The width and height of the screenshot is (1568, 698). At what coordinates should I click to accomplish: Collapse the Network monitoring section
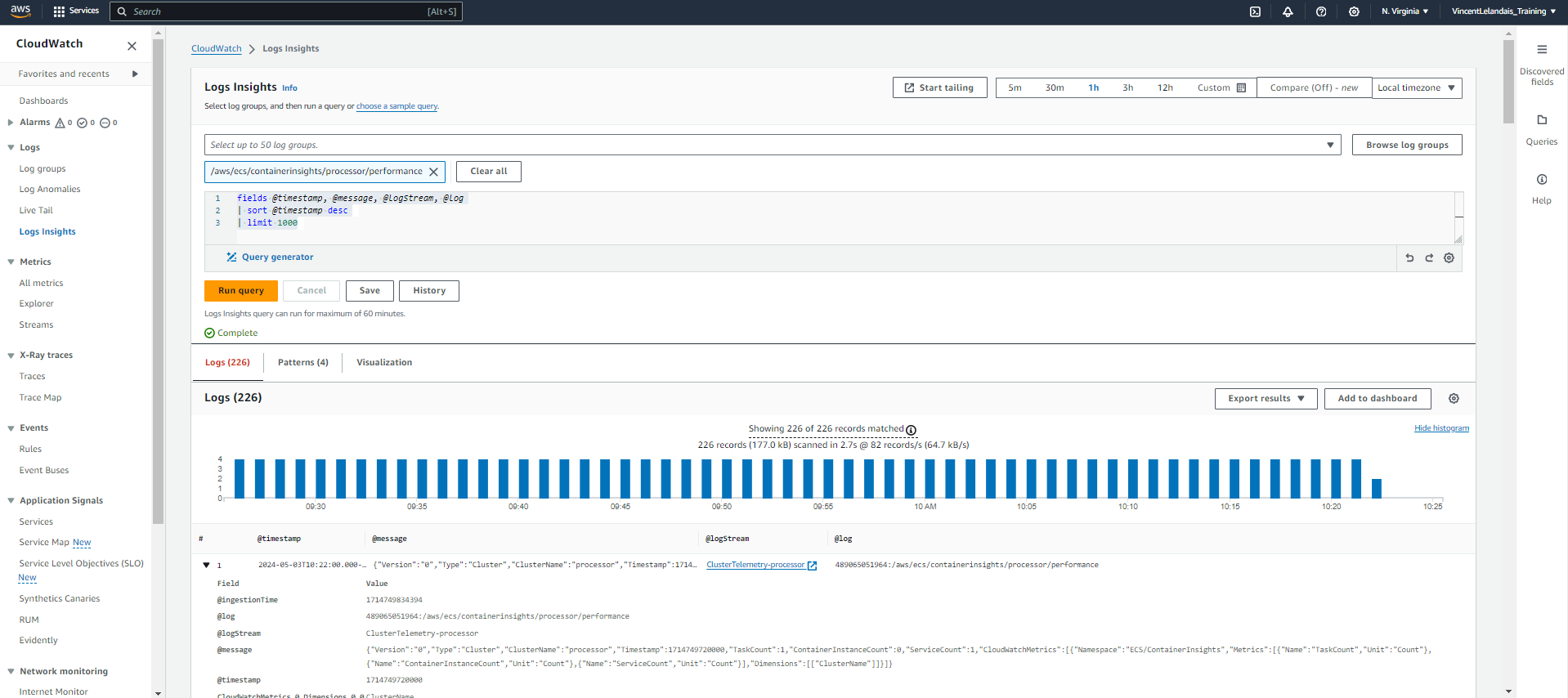coord(11,672)
